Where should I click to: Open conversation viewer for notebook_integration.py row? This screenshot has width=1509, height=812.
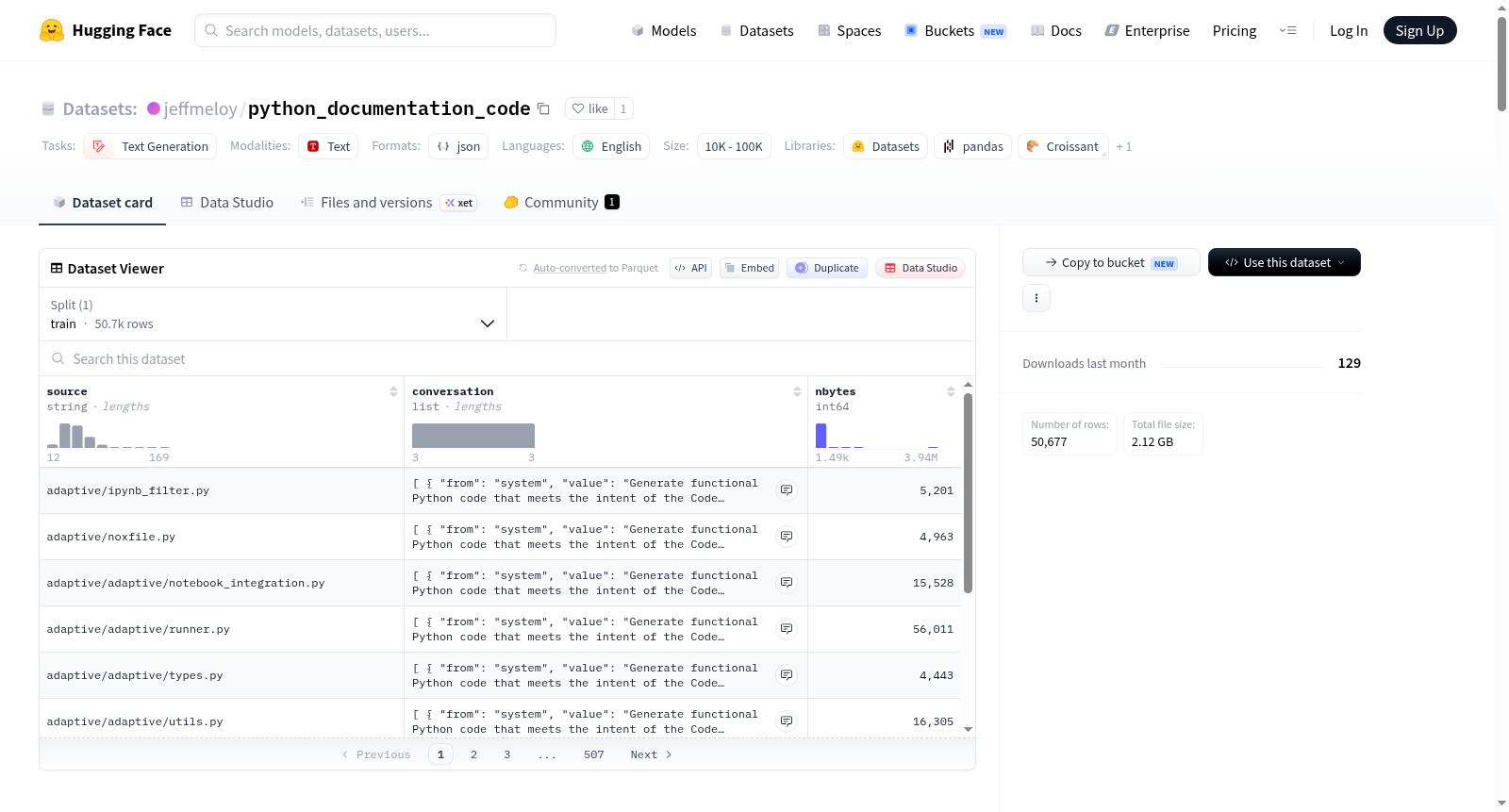click(787, 583)
